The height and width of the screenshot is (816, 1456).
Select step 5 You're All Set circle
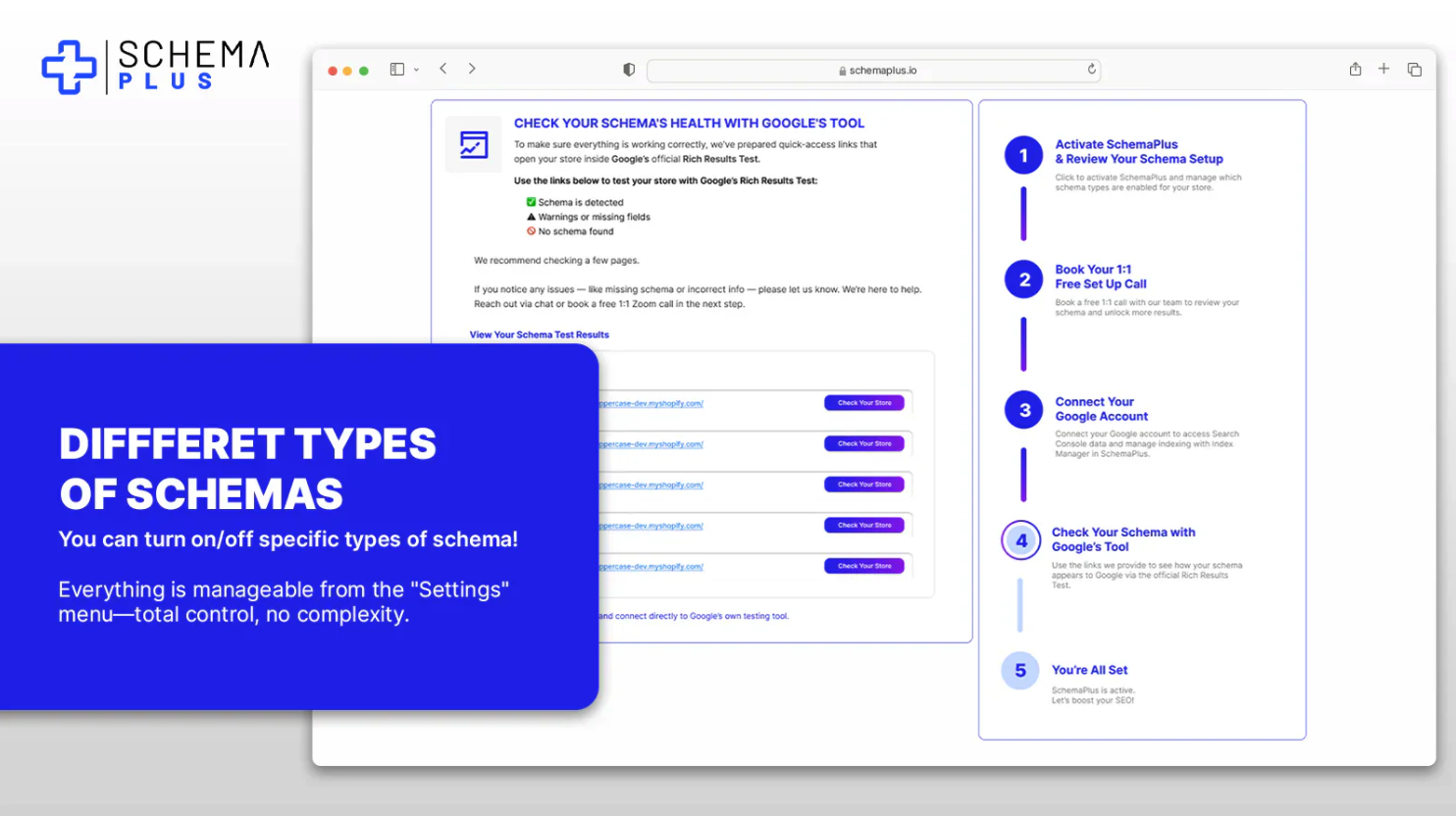pyautogui.click(x=1020, y=671)
